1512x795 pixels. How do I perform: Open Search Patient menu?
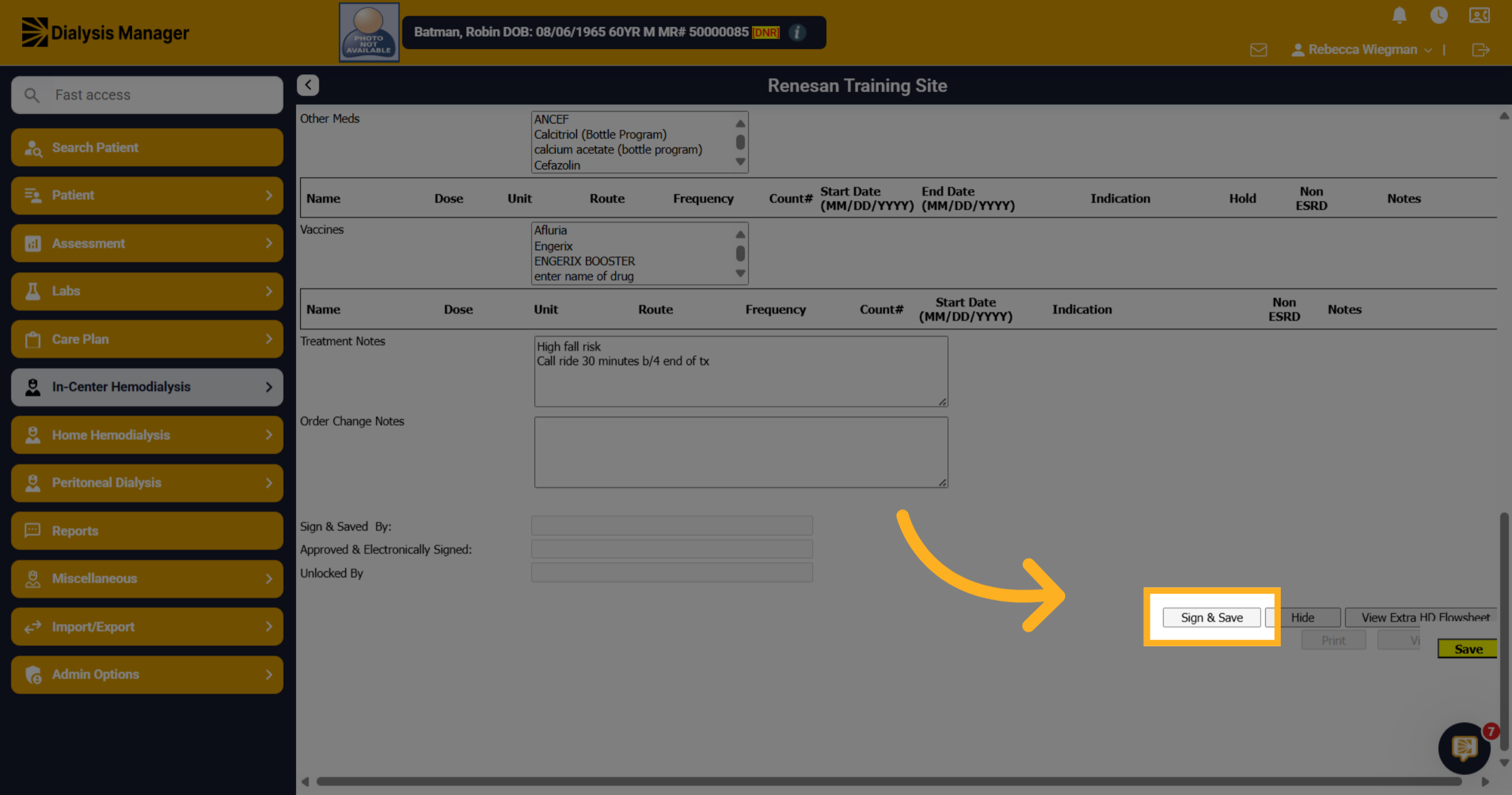[147, 147]
